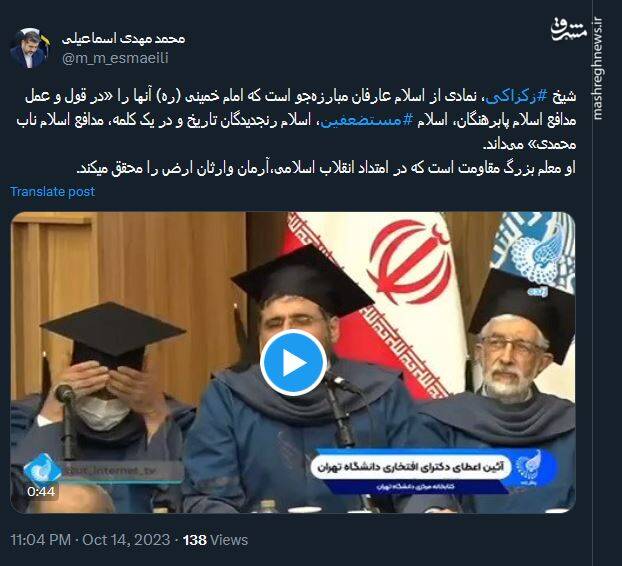Viewport: 622px width, 566px height.
Task: Click the mashreghnews.ir vertical watermark
Action: point(598,68)
